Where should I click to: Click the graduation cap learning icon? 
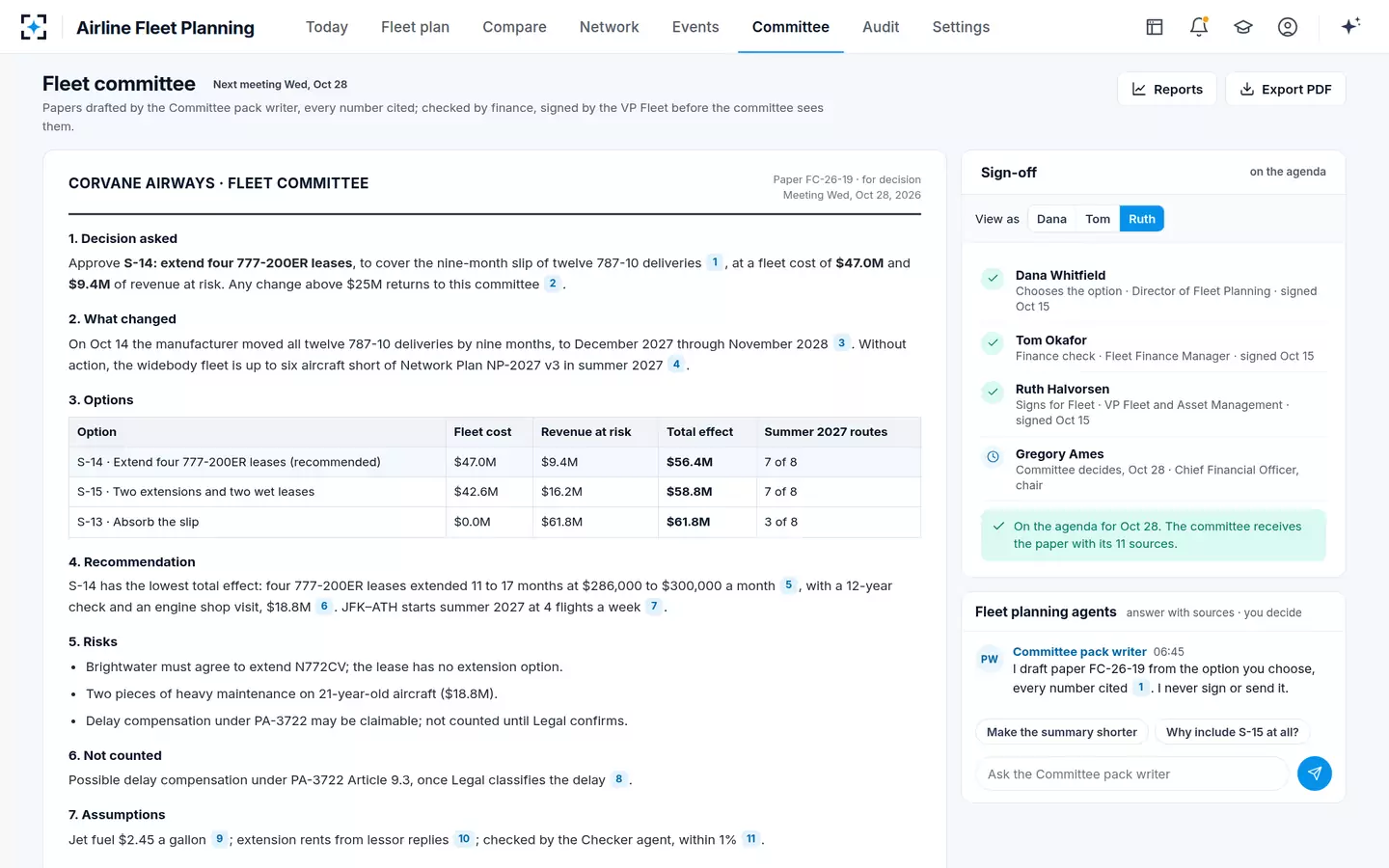point(1243,27)
